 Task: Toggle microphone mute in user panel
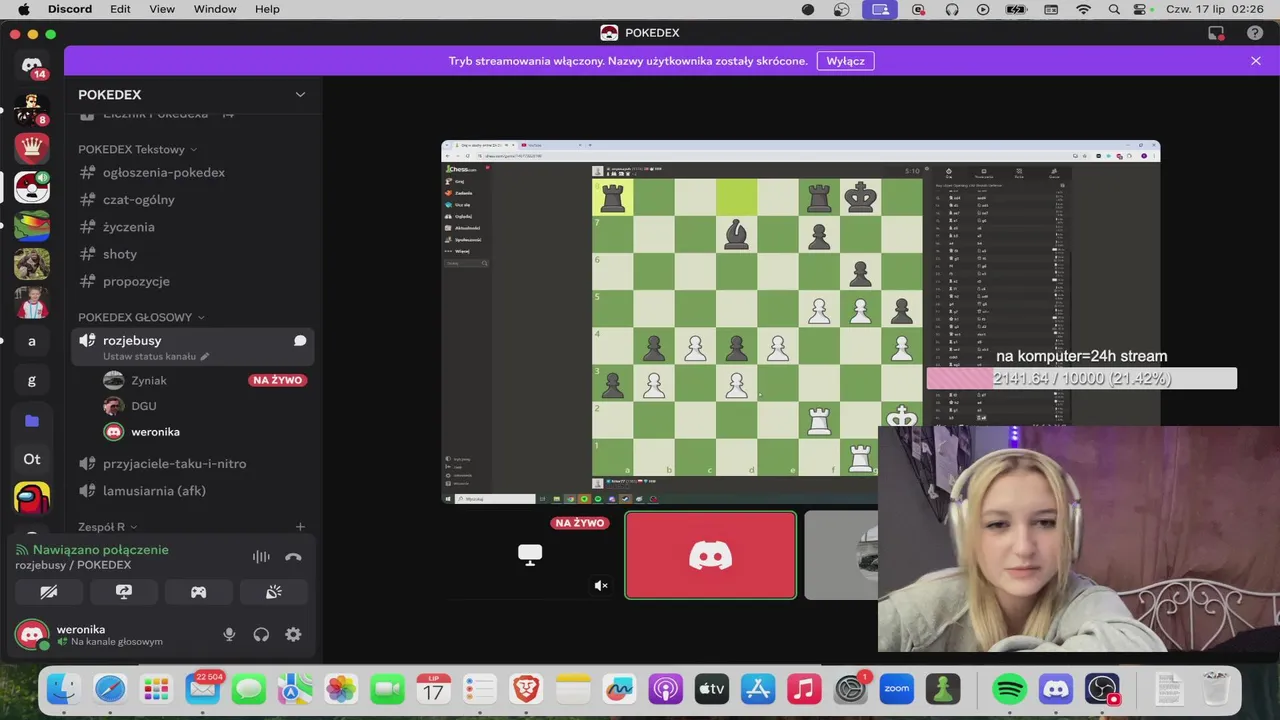click(229, 634)
